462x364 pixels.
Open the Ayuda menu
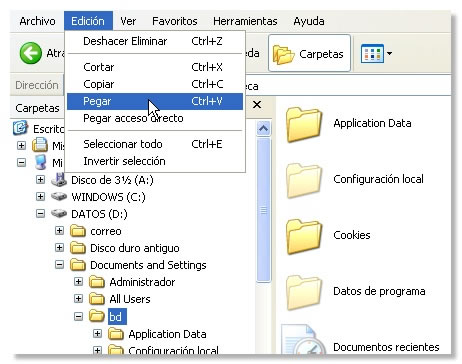(x=309, y=21)
